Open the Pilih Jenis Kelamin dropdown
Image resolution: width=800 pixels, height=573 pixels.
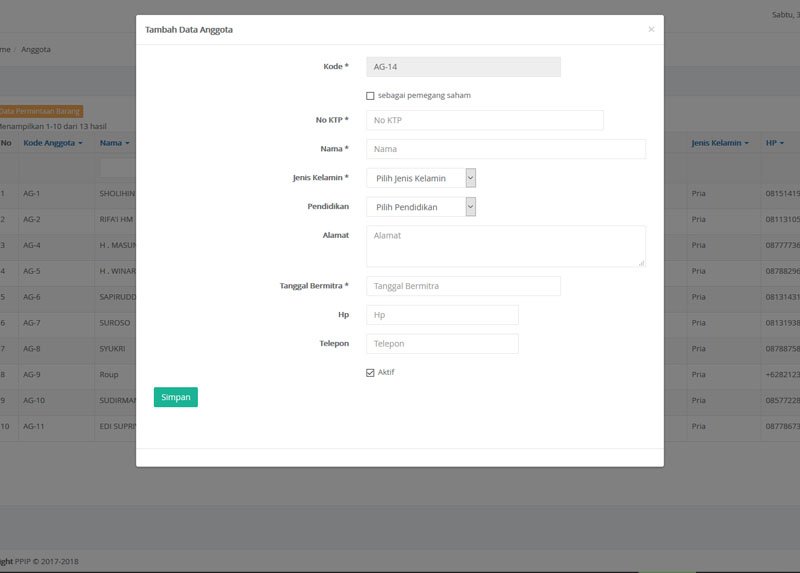click(x=420, y=178)
